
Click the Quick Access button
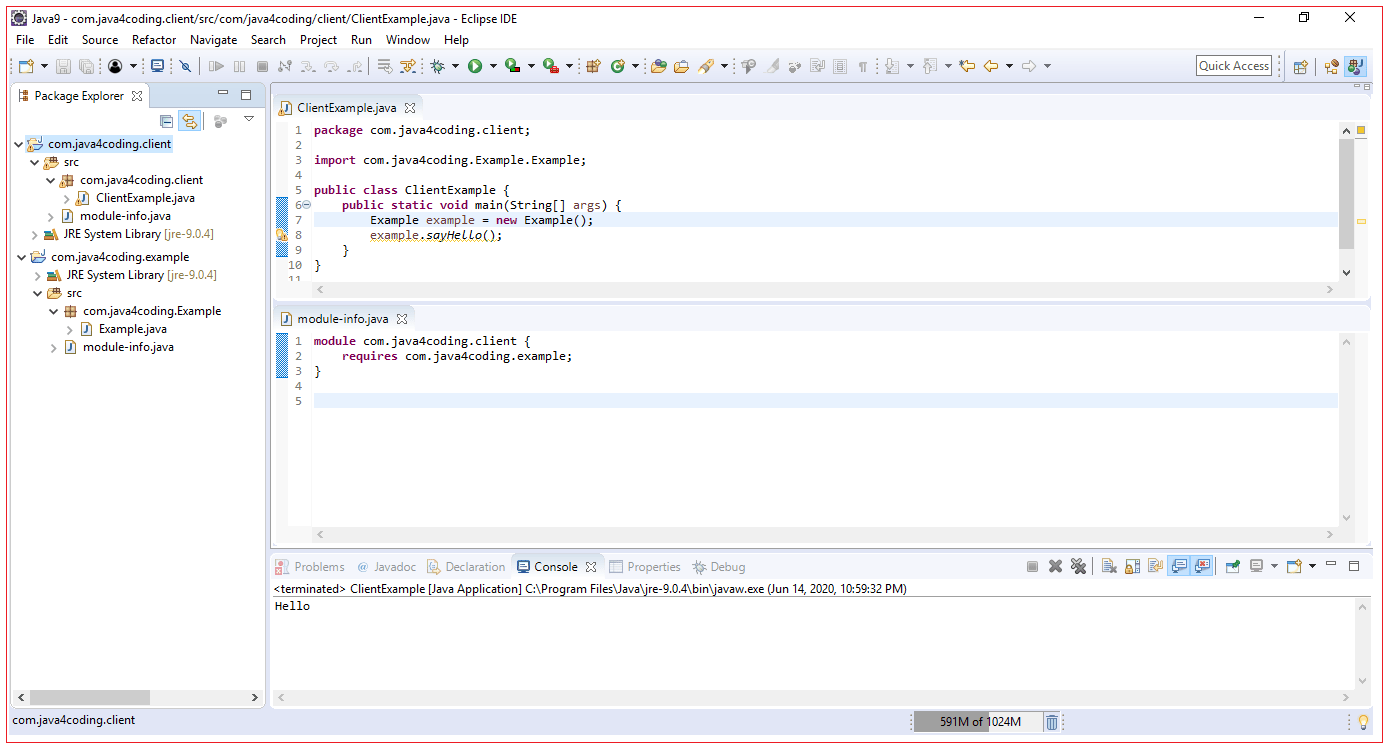1234,66
